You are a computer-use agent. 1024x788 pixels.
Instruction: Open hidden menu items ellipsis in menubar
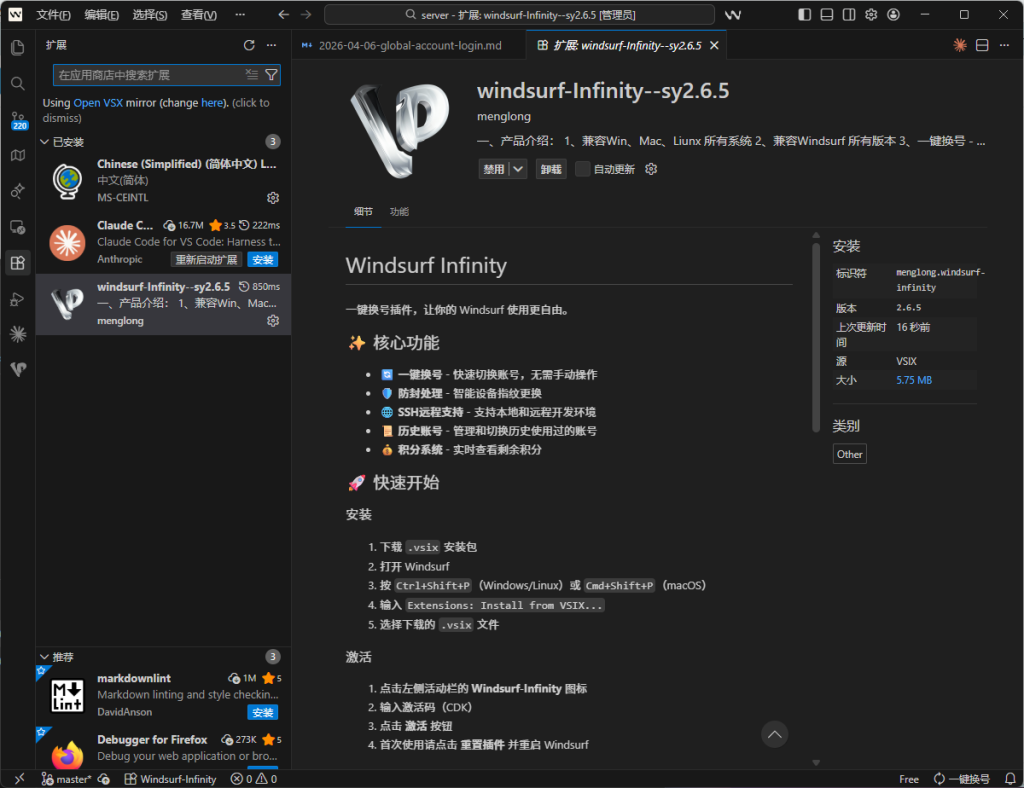click(240, 14)
